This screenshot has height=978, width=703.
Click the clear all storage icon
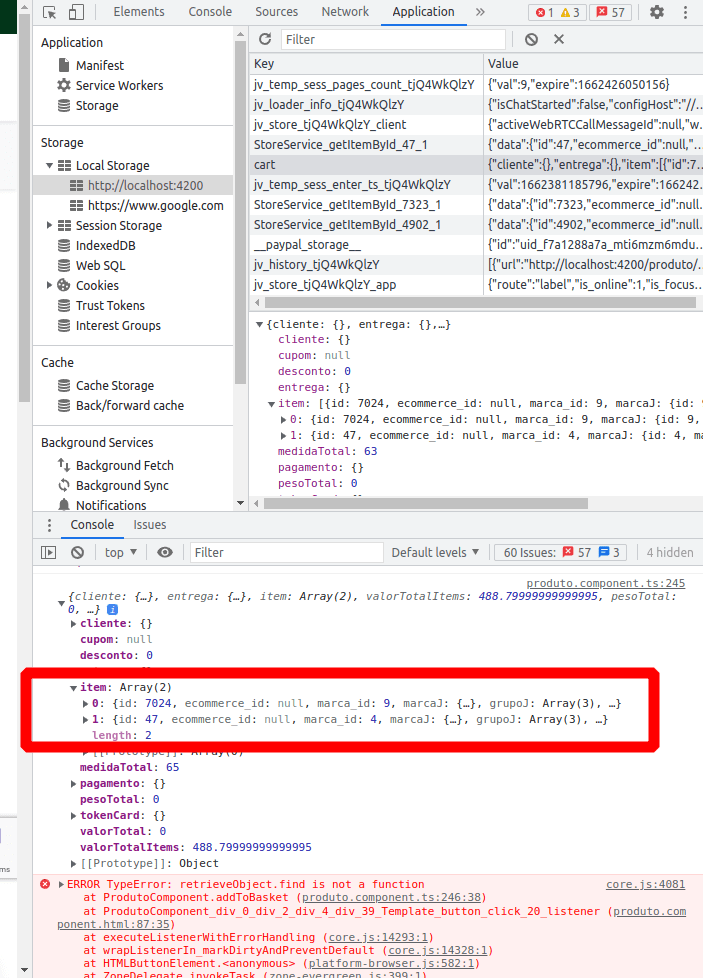click(531, 39)
